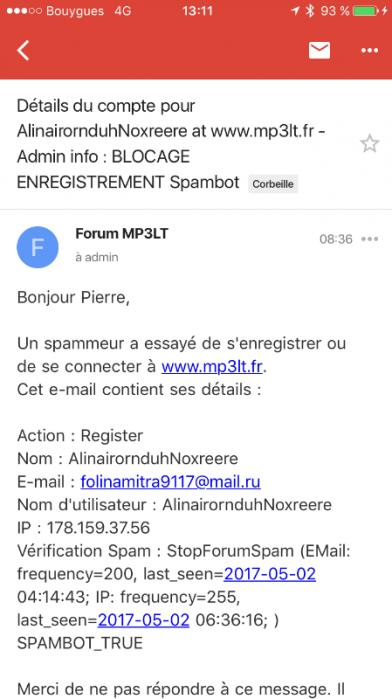Expand recipient details at 'à admin'
The width and height of the screenshot is (392, 699).
(x=97, y=257)
